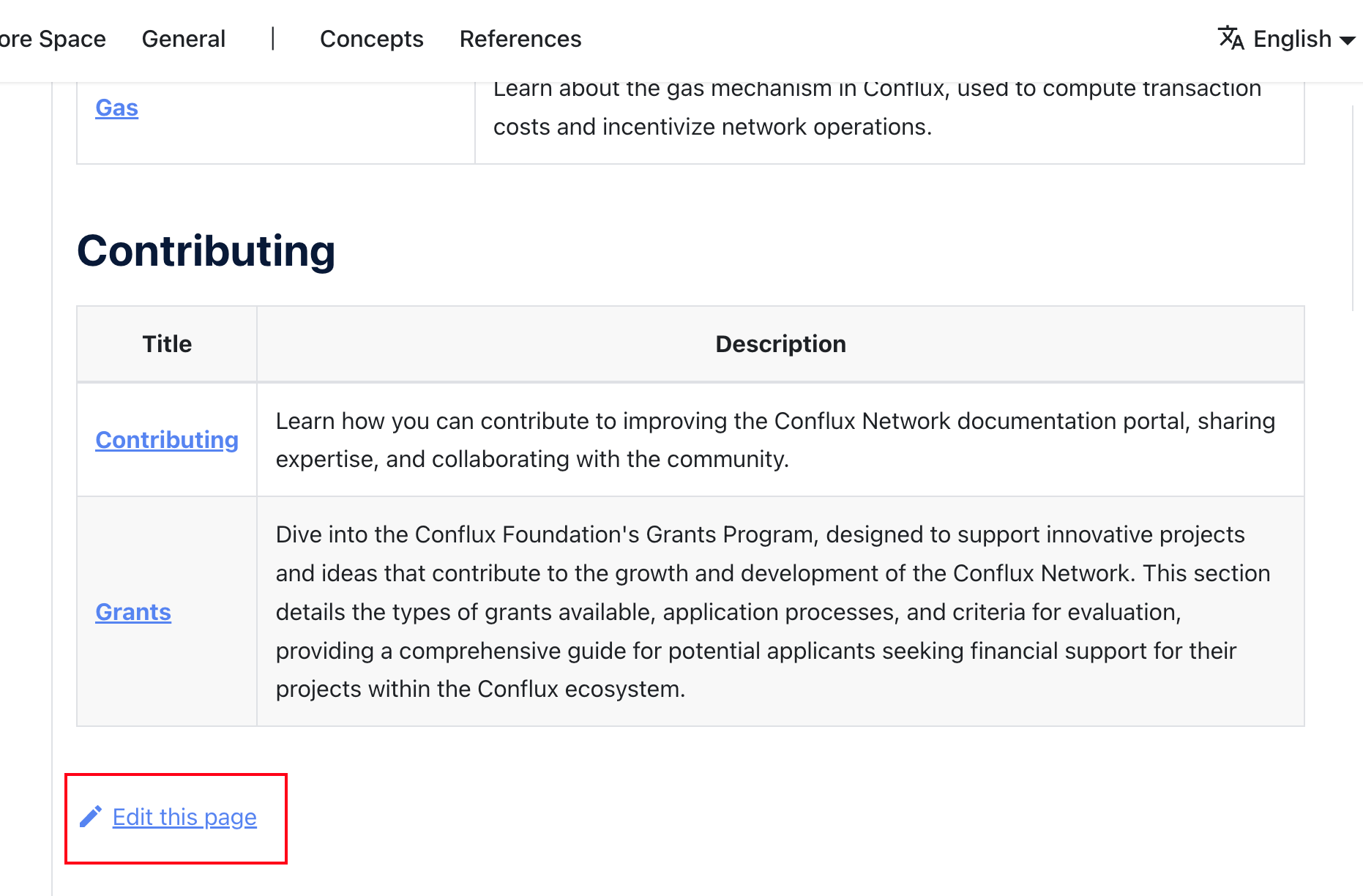The height and width of the screenshot is (896, 1363).
Task: Click the Title column header
Action: [x=167, y=344]
